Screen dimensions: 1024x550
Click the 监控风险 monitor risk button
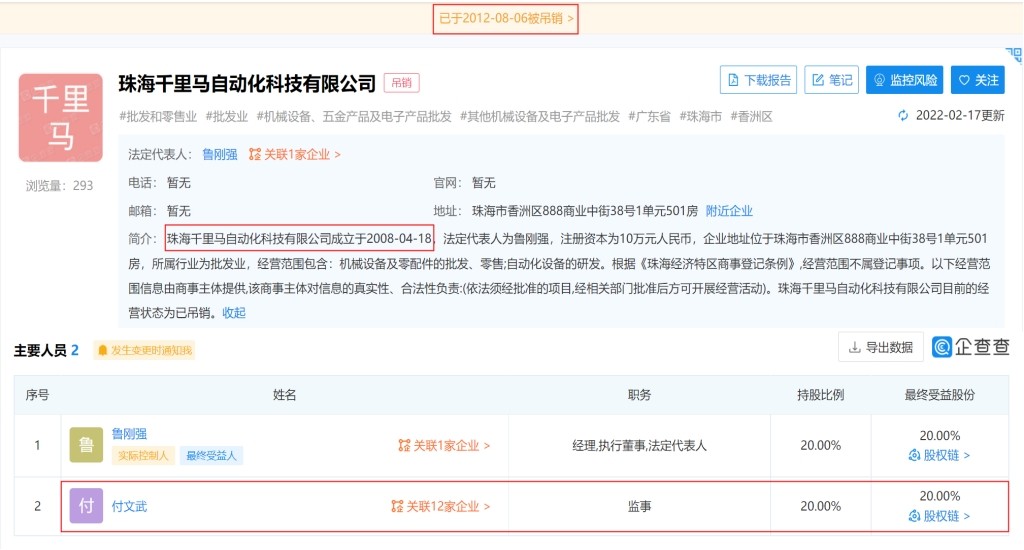coord(904,80)
